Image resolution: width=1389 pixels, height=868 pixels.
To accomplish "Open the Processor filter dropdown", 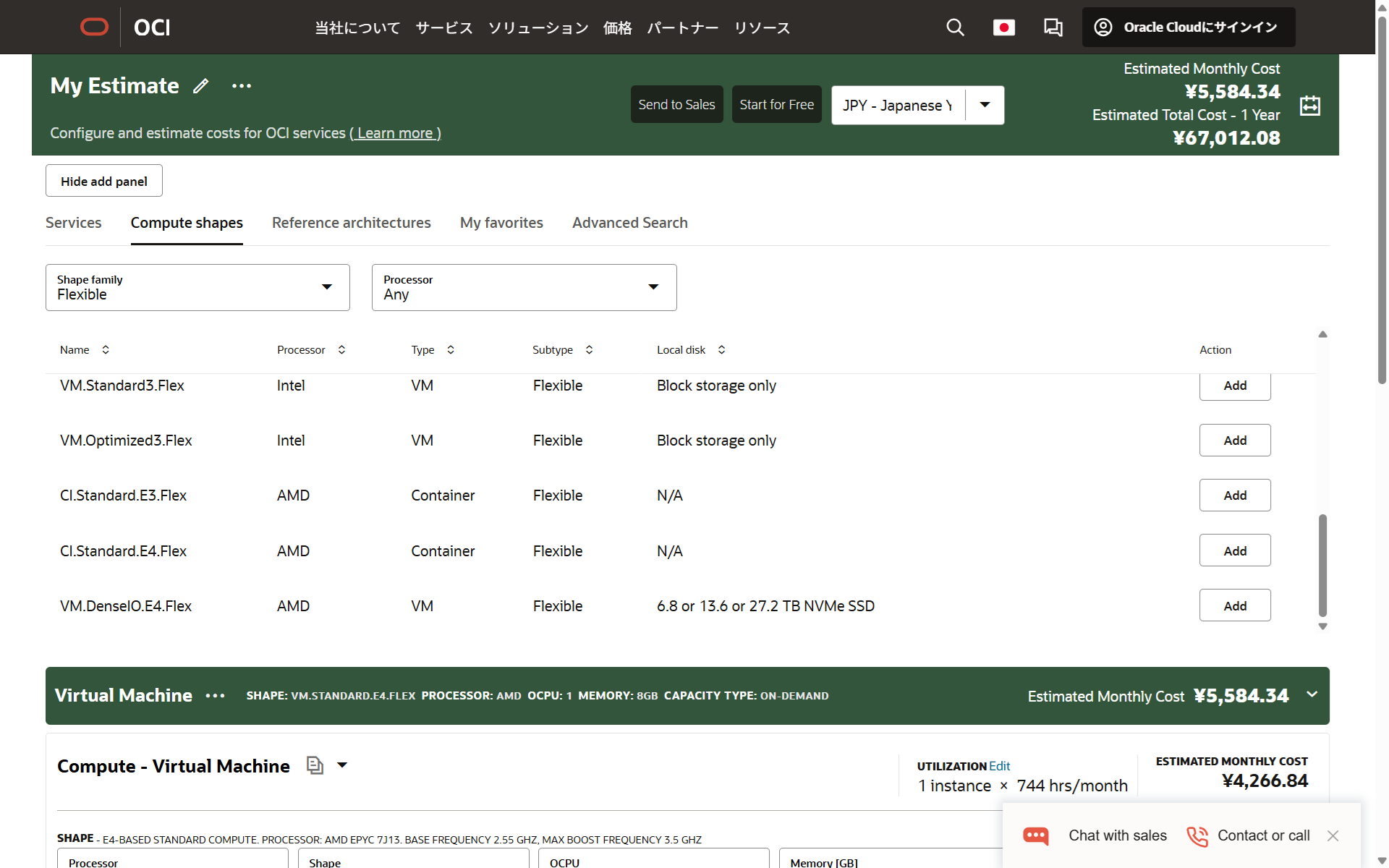I will coord(524,288).
